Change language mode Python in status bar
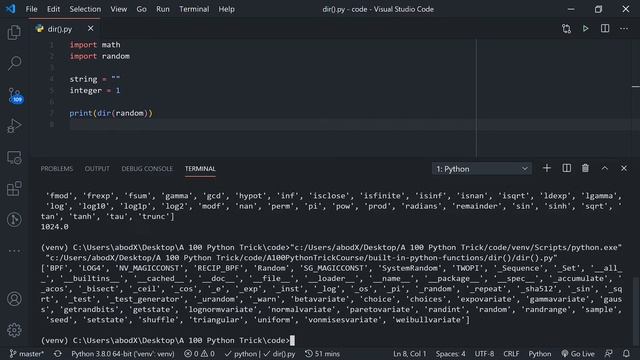 (540, 354)
